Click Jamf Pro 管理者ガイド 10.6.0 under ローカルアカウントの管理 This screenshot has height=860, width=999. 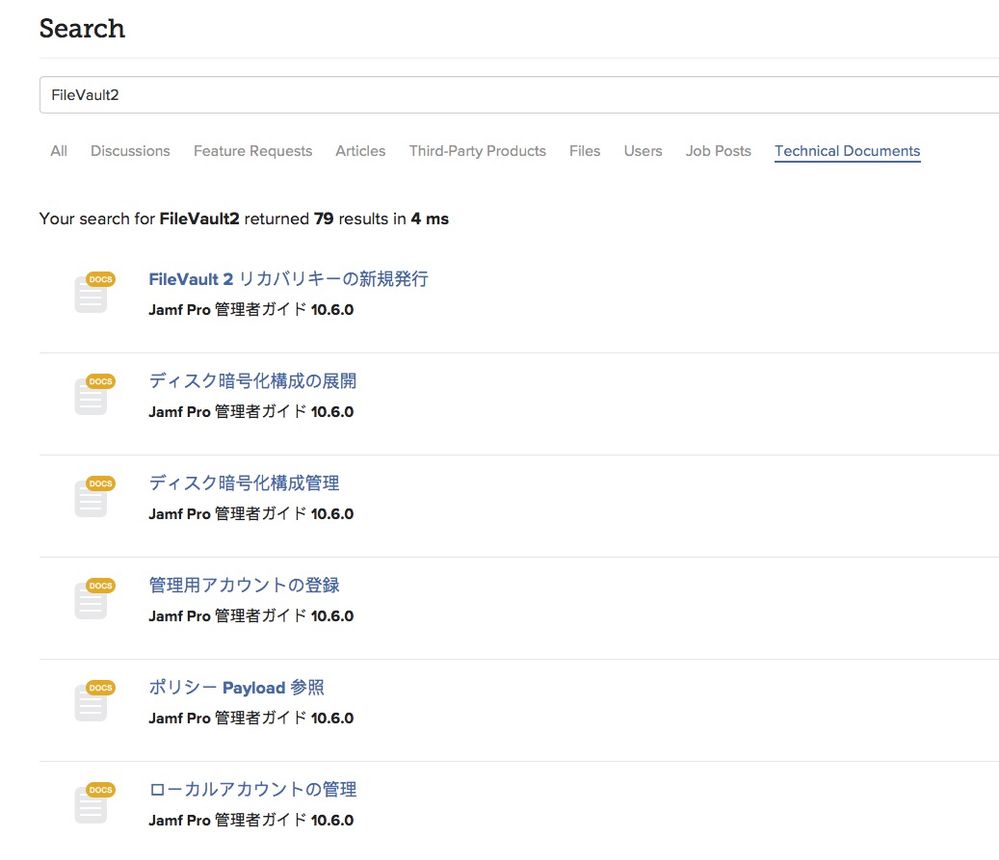pos(251,820)
